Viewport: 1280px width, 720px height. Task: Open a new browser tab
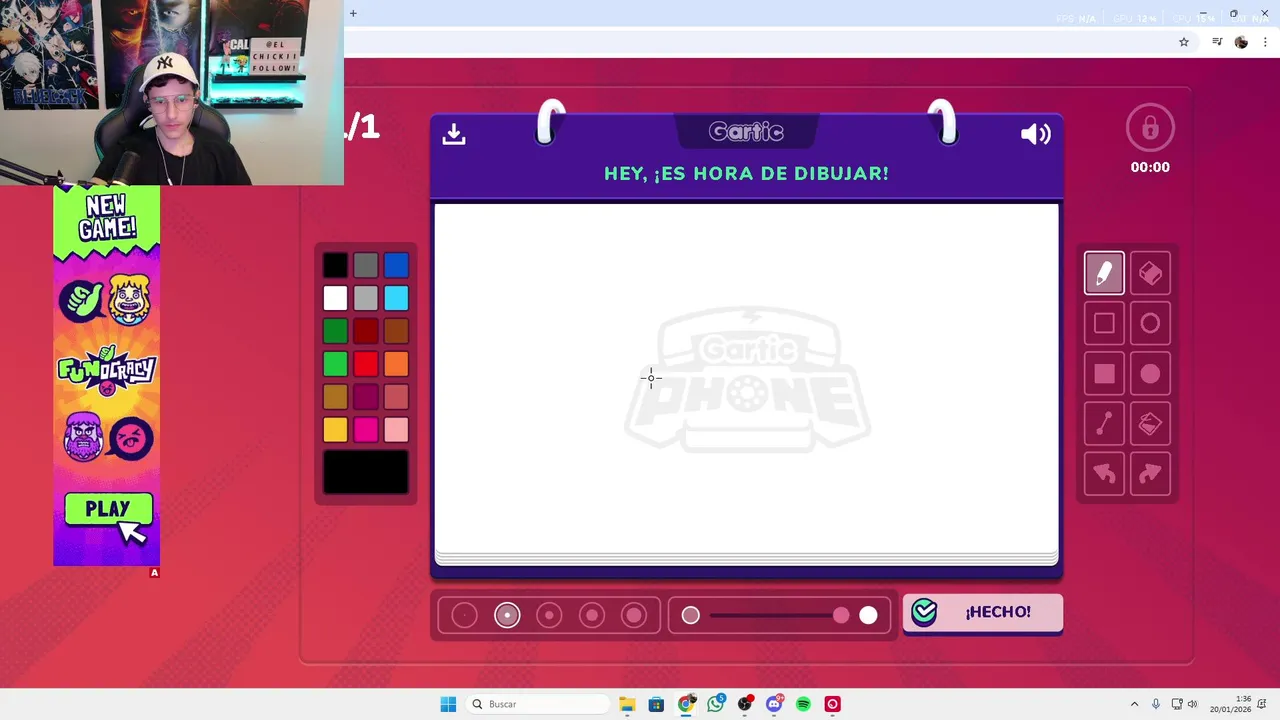353,13
